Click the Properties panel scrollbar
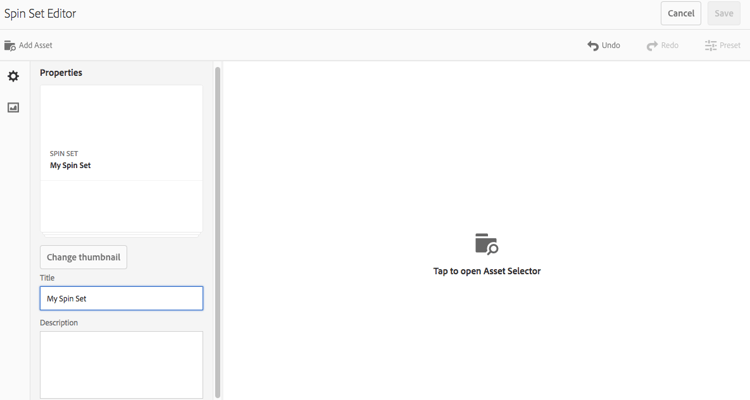750x400 pixels. click(218, 232)
